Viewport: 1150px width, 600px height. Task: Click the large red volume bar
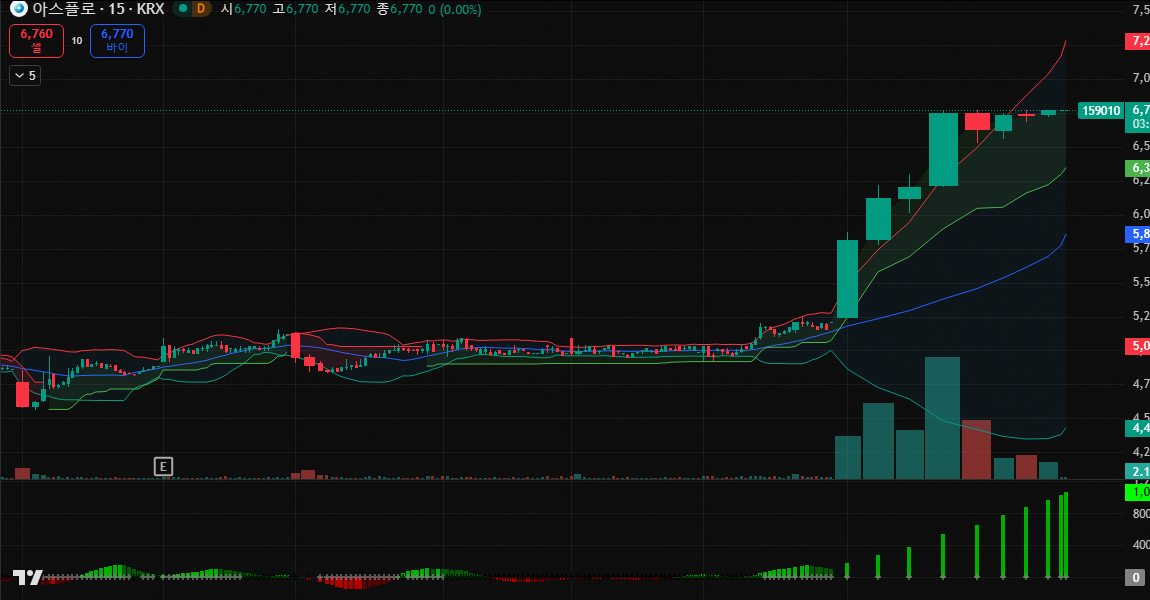tap(976, 450)
